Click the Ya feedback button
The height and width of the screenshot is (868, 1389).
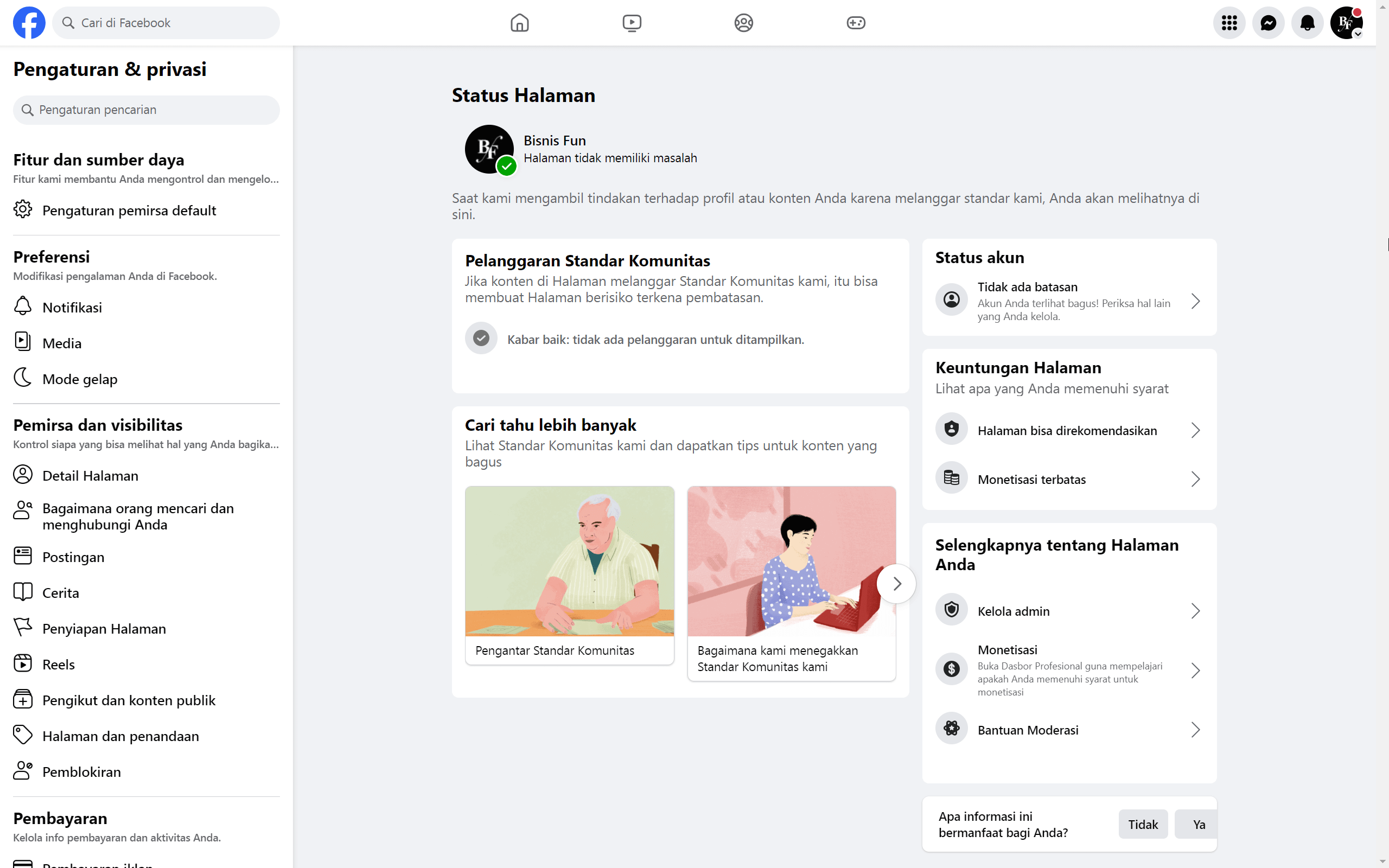coord(1198,824)
